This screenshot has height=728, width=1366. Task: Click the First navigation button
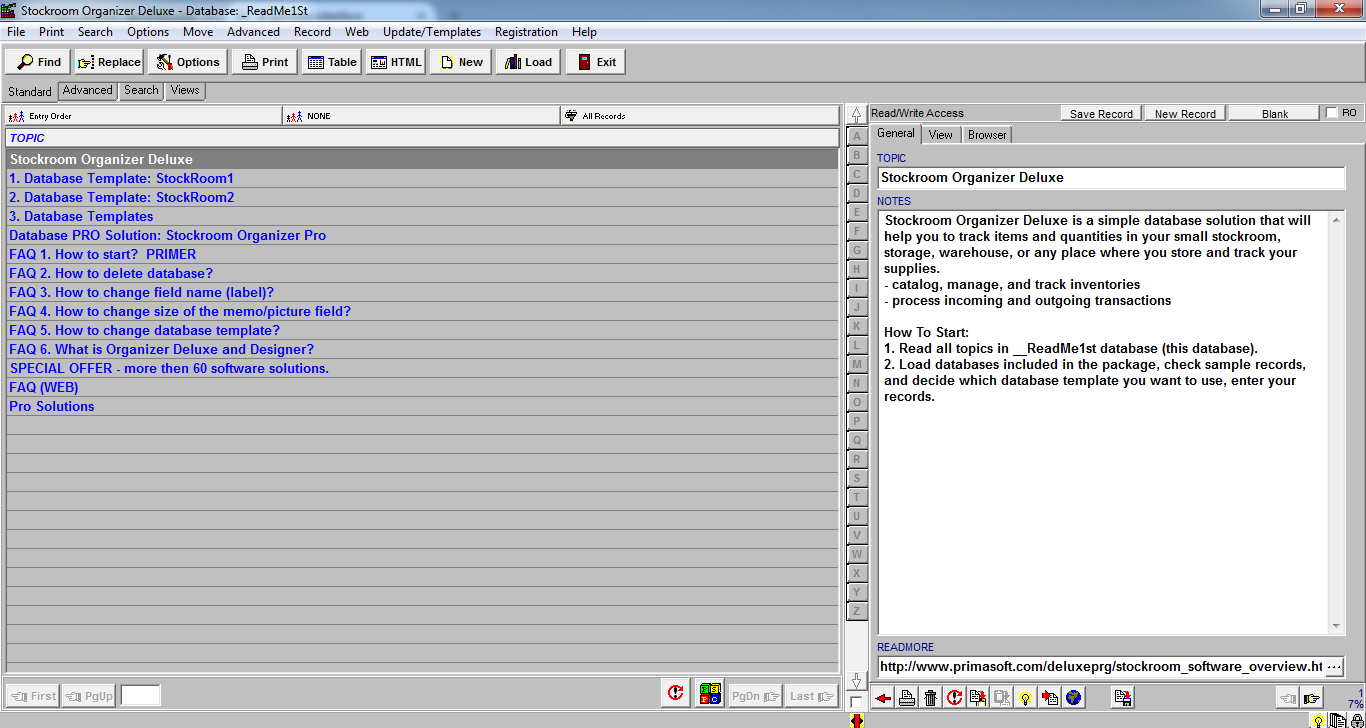tap(32, 696)
